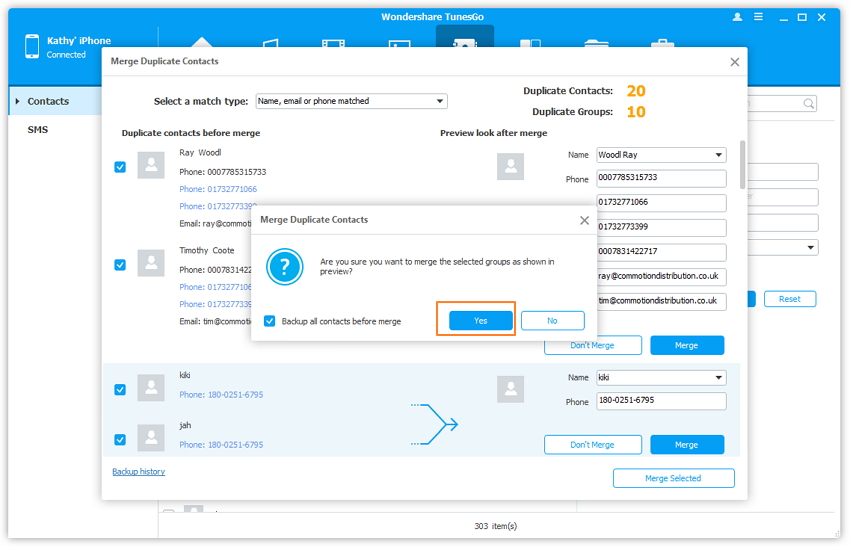Open the match type dropdown
850x547 pixels.
440,101
